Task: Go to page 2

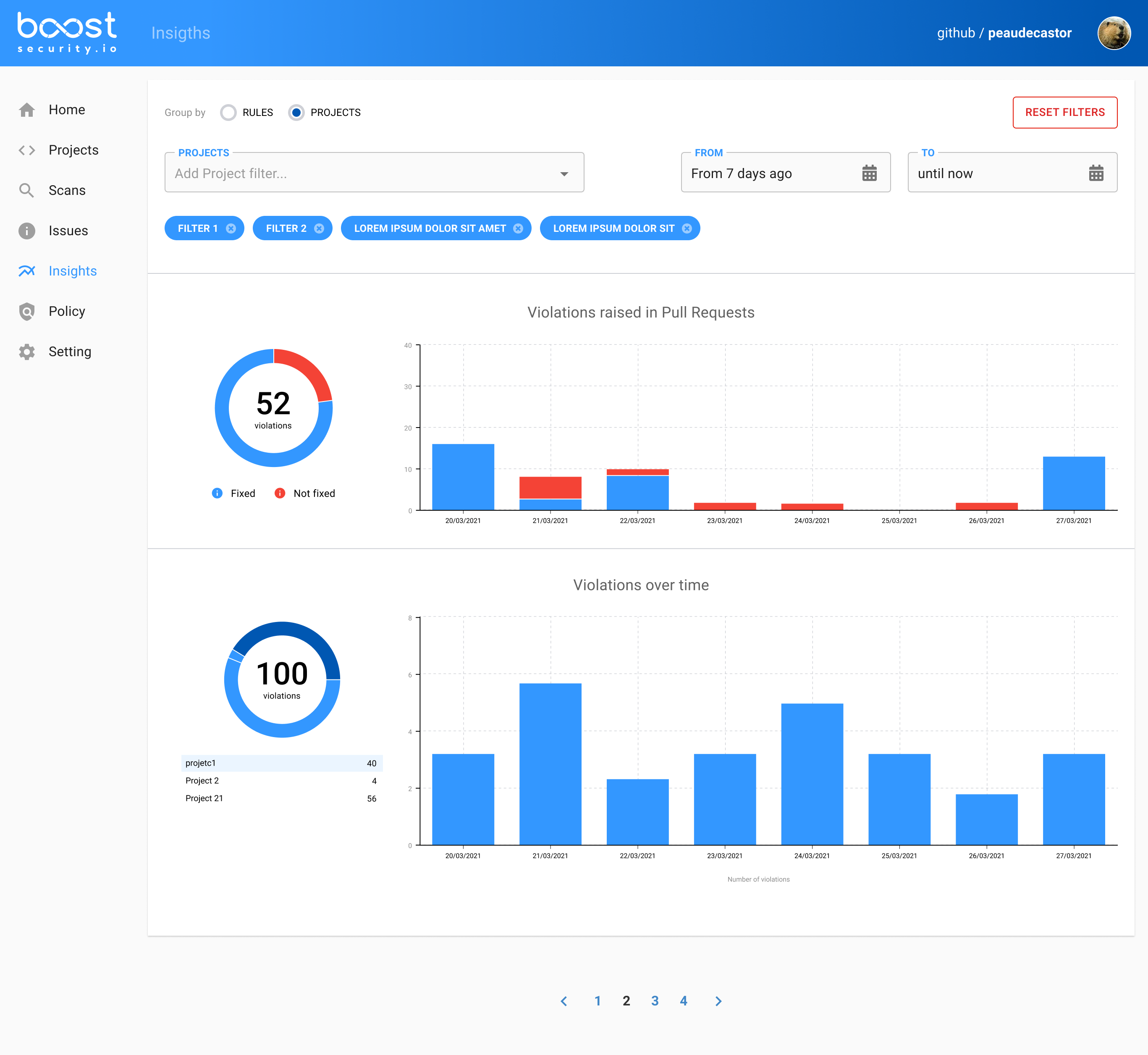Action: pos(626,1001)
